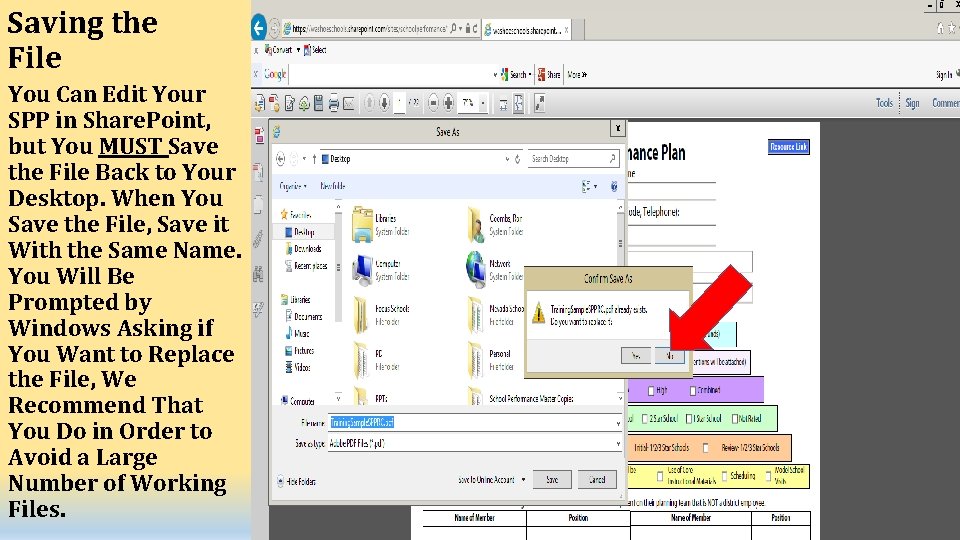
Task: Click the read mode expand icon
Action: point(539,103)
